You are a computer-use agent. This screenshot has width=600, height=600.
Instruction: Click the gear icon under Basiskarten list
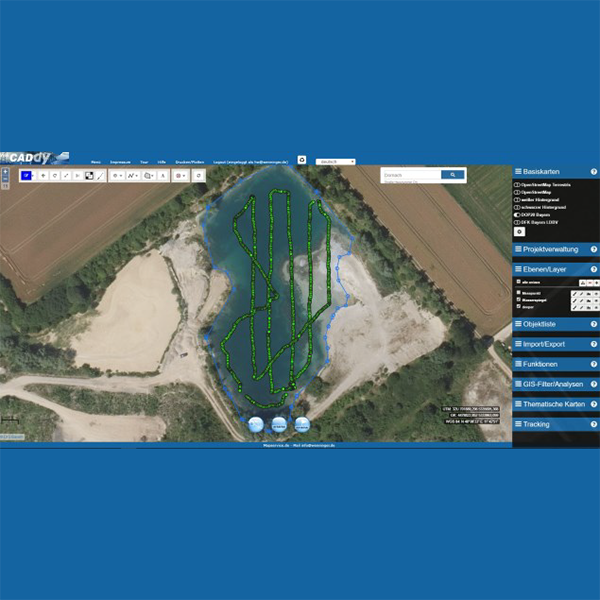pyautogui.click(x=519, y=231)
